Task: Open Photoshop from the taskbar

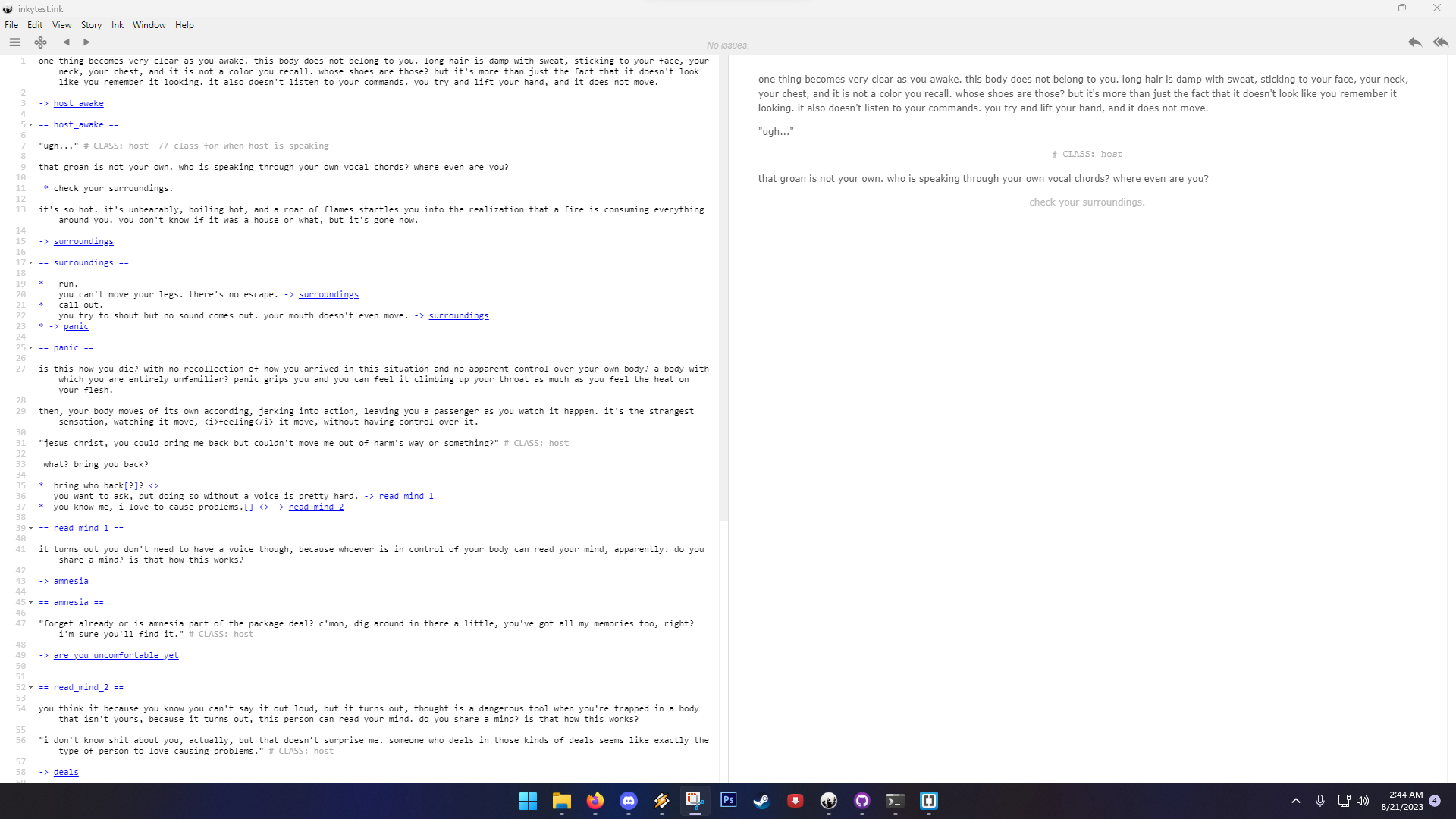Action: click(x=728, y=800)
